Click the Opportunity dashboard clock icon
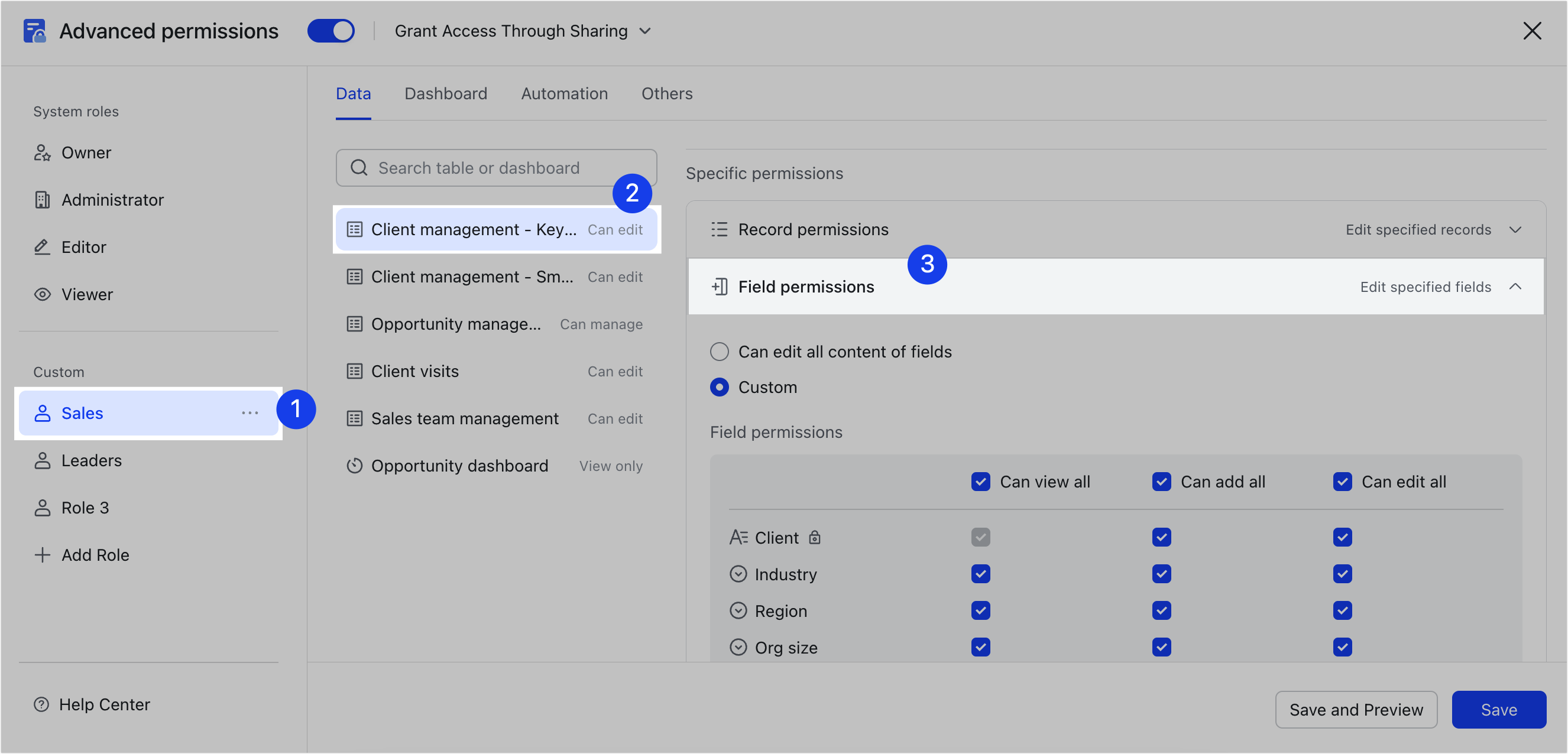Image resolution: width=1568 pixels, height=754 pixels. pyautogui.click(x=354, y=466)
